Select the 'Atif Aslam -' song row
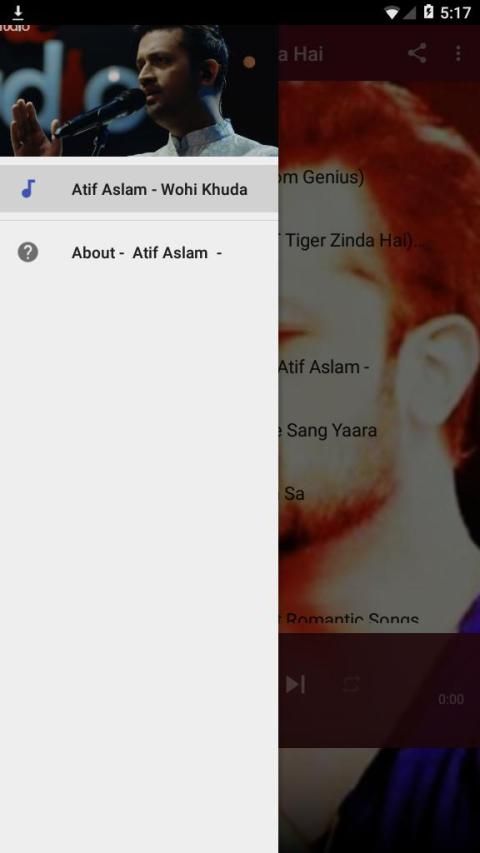 click(x=379, y=367)
